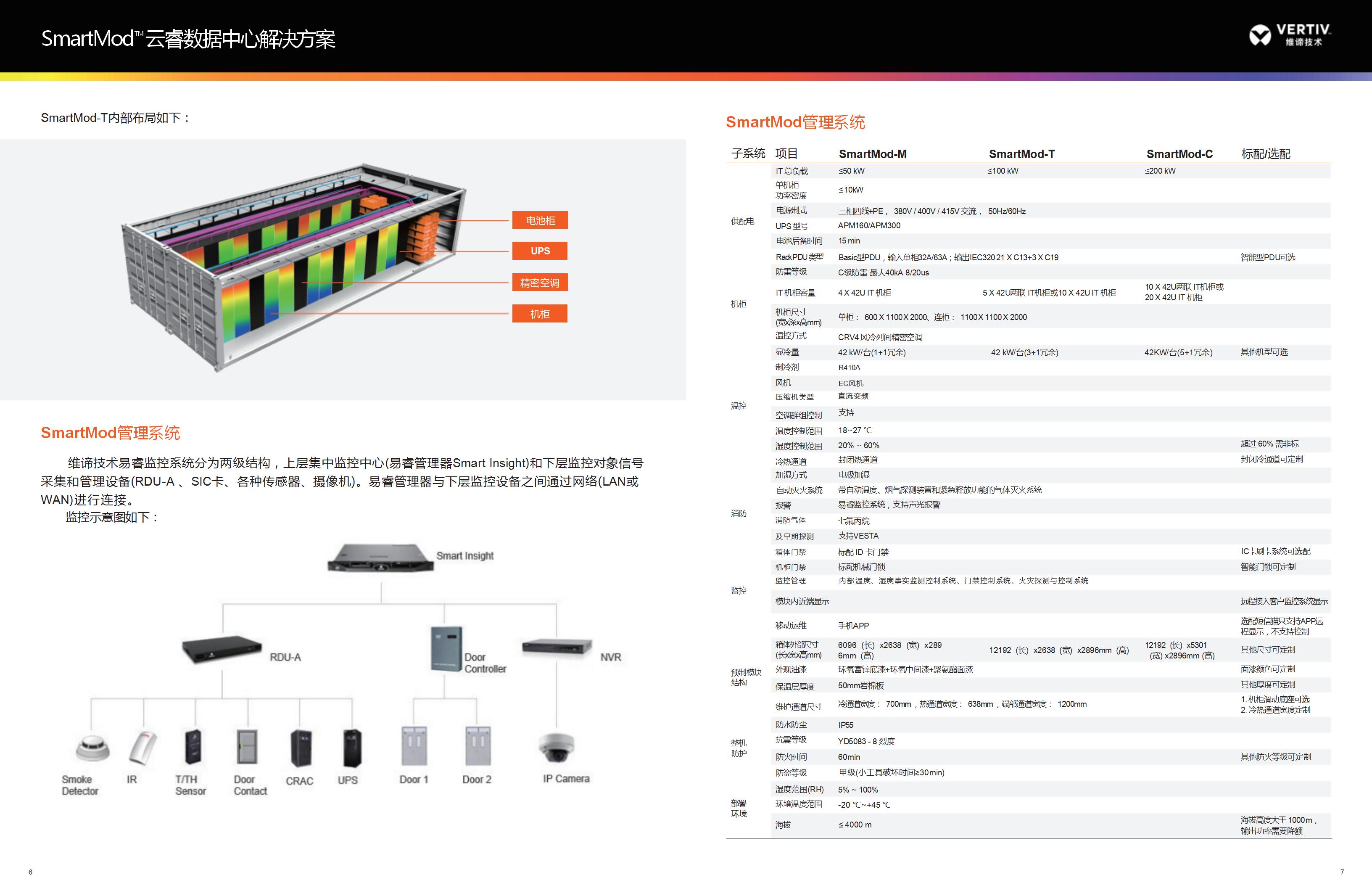Image resolution: width=1372 pixels, height=888 pixels.
Task: Select the Door 1 icon
Action: (414, 746)
